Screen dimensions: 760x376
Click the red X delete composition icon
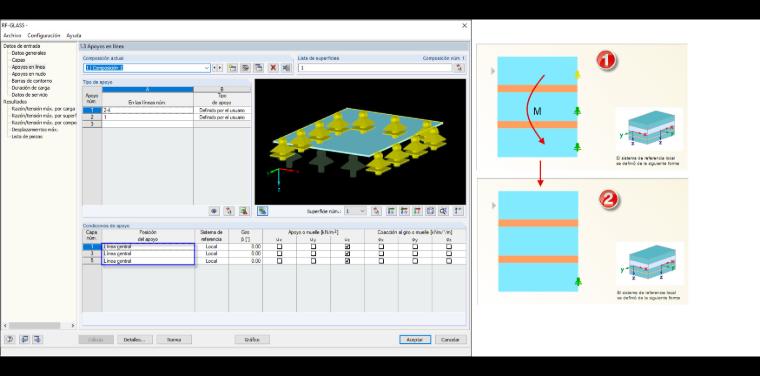pyautogui.click(x=273, y=68)
